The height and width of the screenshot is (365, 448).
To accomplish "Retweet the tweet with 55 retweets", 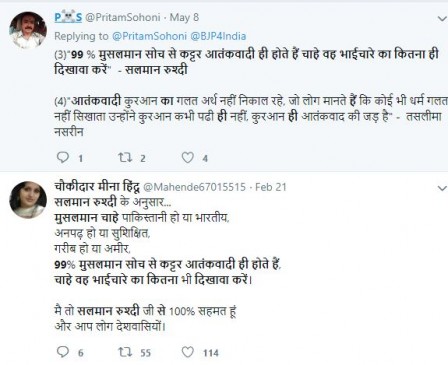I will (125, 352).
